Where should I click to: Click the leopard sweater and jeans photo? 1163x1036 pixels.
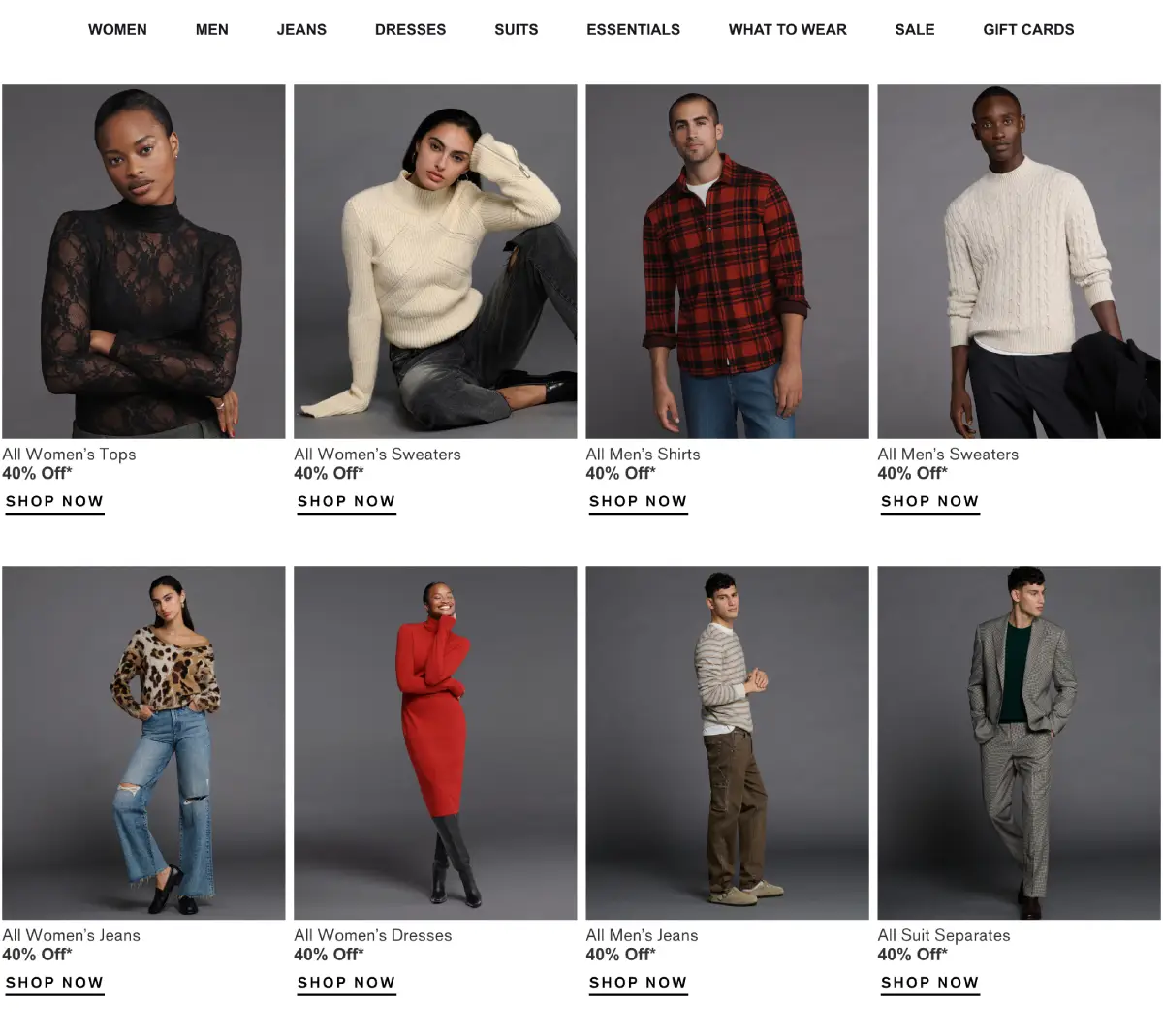point(143,742)
